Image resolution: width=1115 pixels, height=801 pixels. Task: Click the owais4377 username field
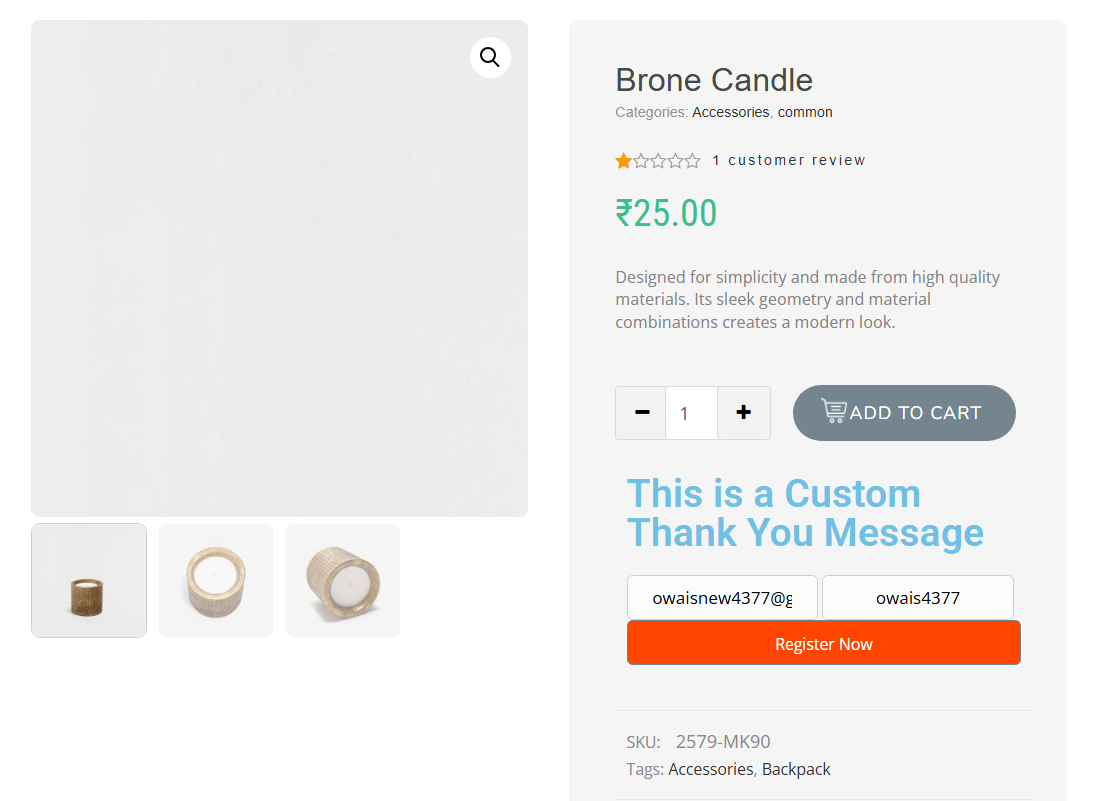[918, 598]
